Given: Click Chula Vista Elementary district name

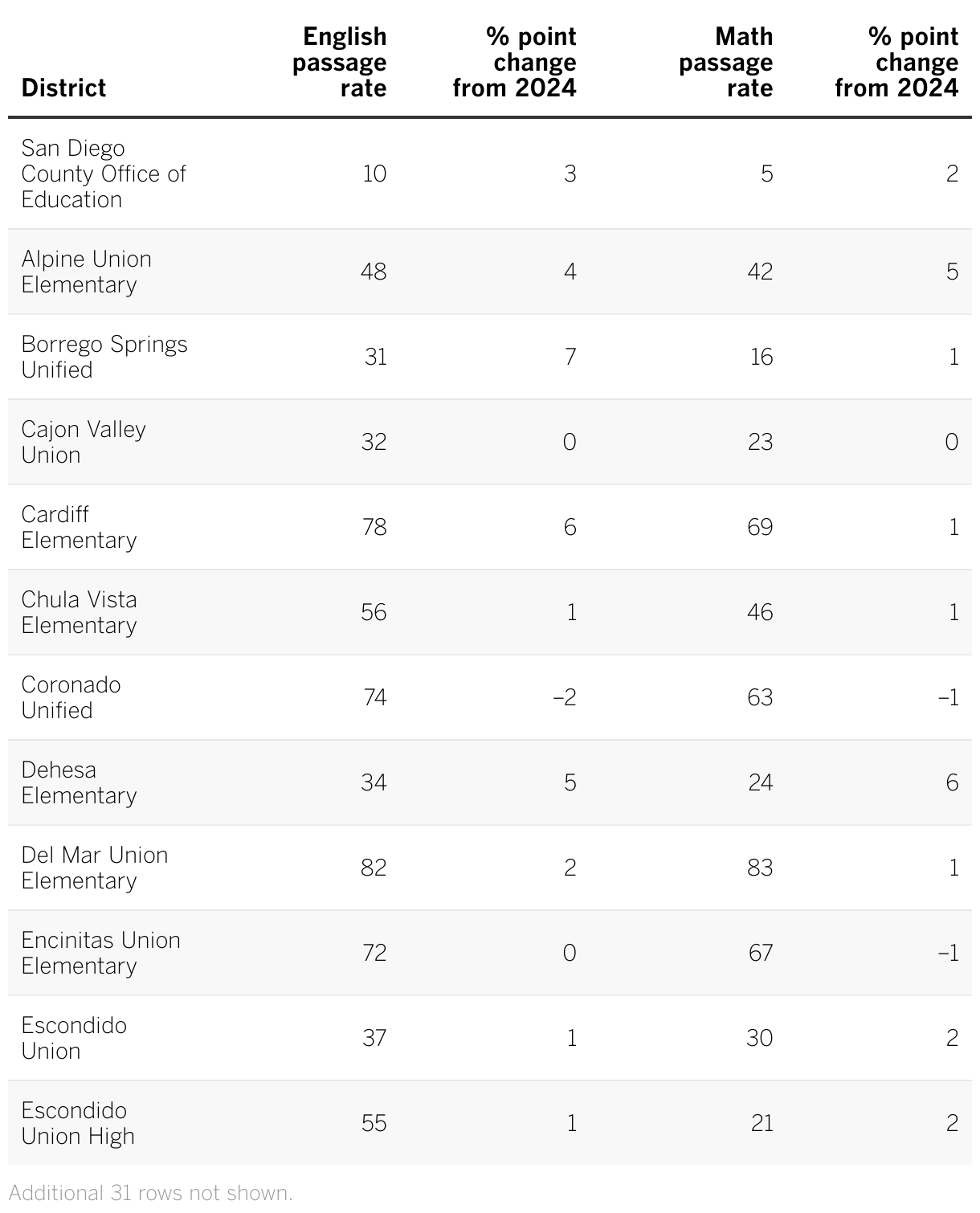Looking at the screenshot, I should point(79,612).
